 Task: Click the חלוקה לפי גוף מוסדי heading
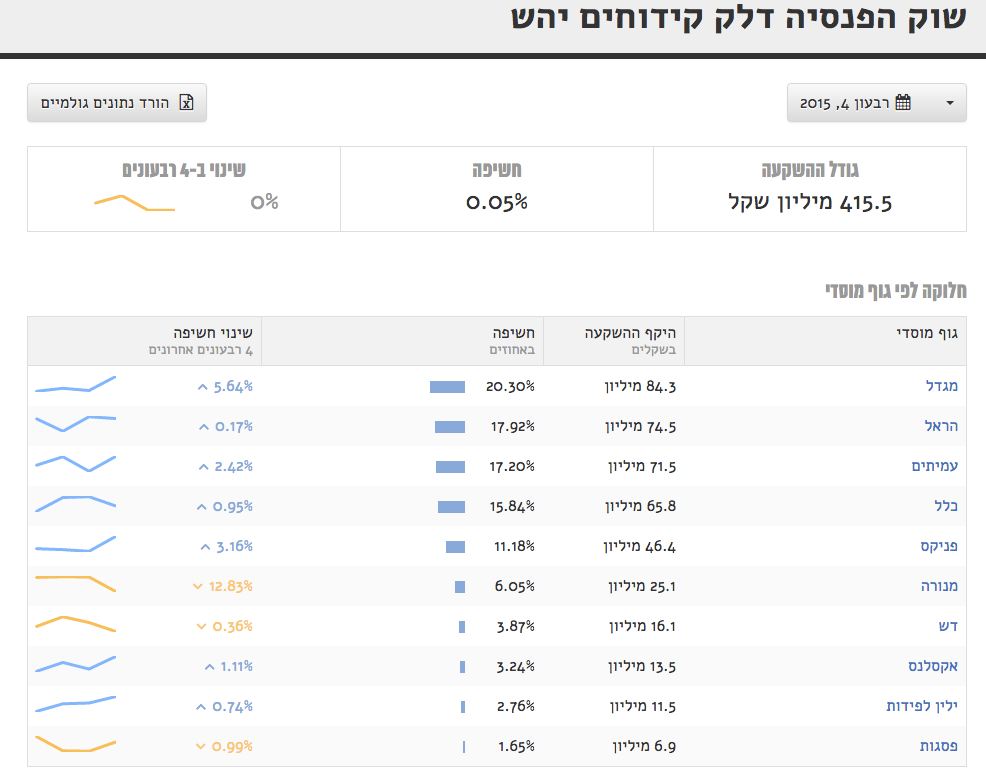click(x=896, y=291)
